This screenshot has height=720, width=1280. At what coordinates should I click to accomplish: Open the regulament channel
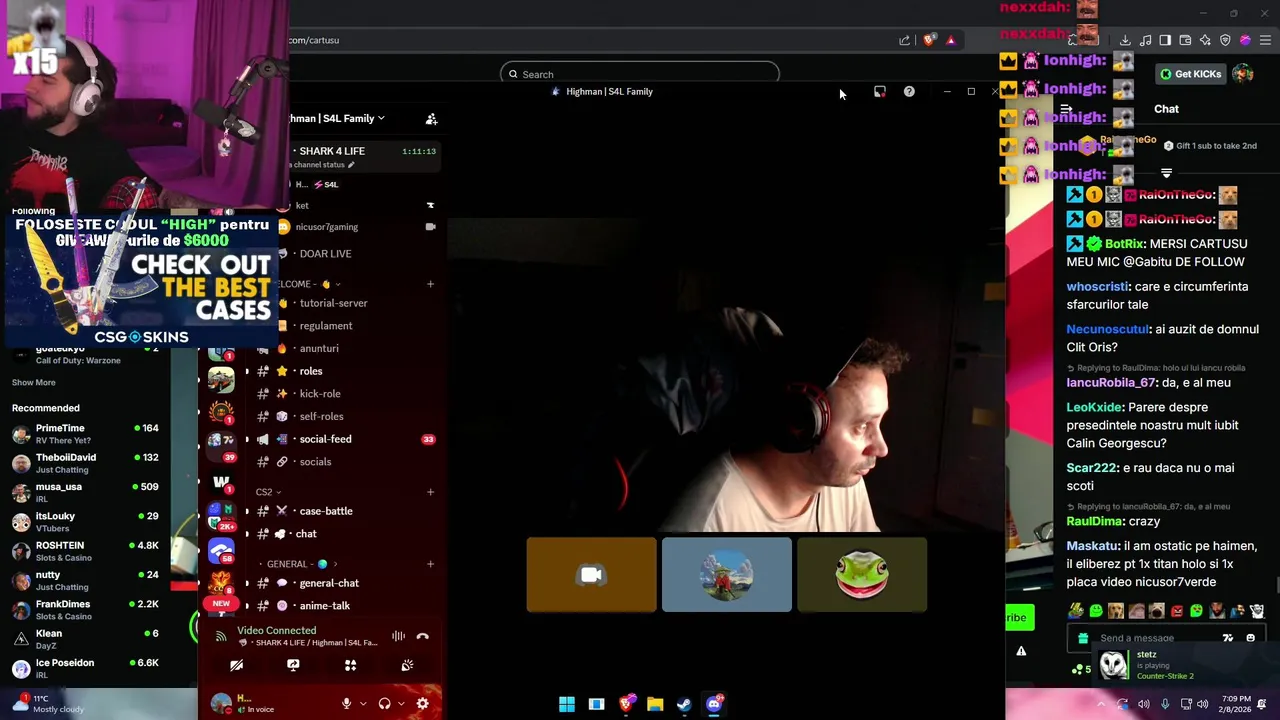326,326
